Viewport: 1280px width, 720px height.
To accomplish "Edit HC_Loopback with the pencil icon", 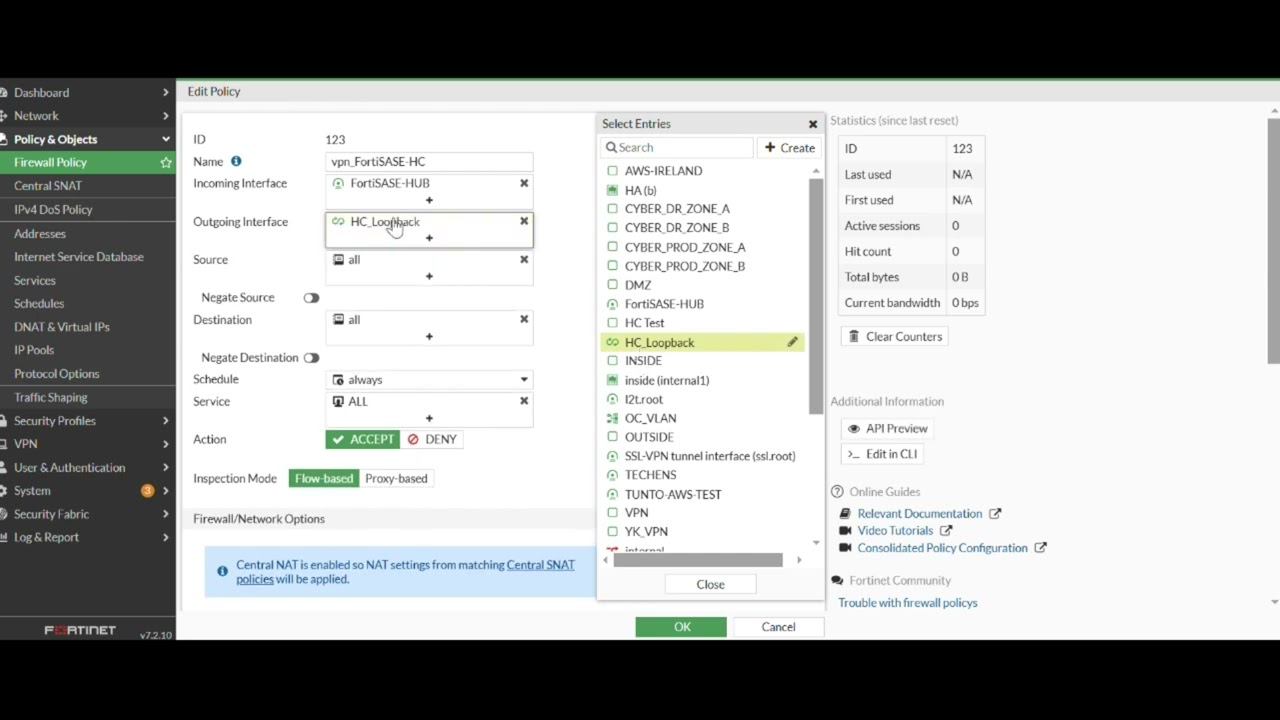I will (x=792, y=342).
